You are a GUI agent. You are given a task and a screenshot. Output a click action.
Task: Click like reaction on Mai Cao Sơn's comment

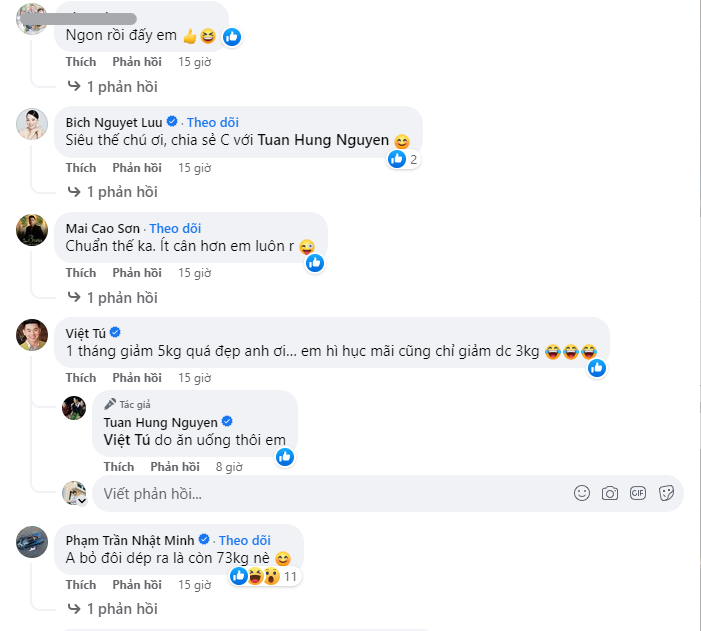pos(315,263)
